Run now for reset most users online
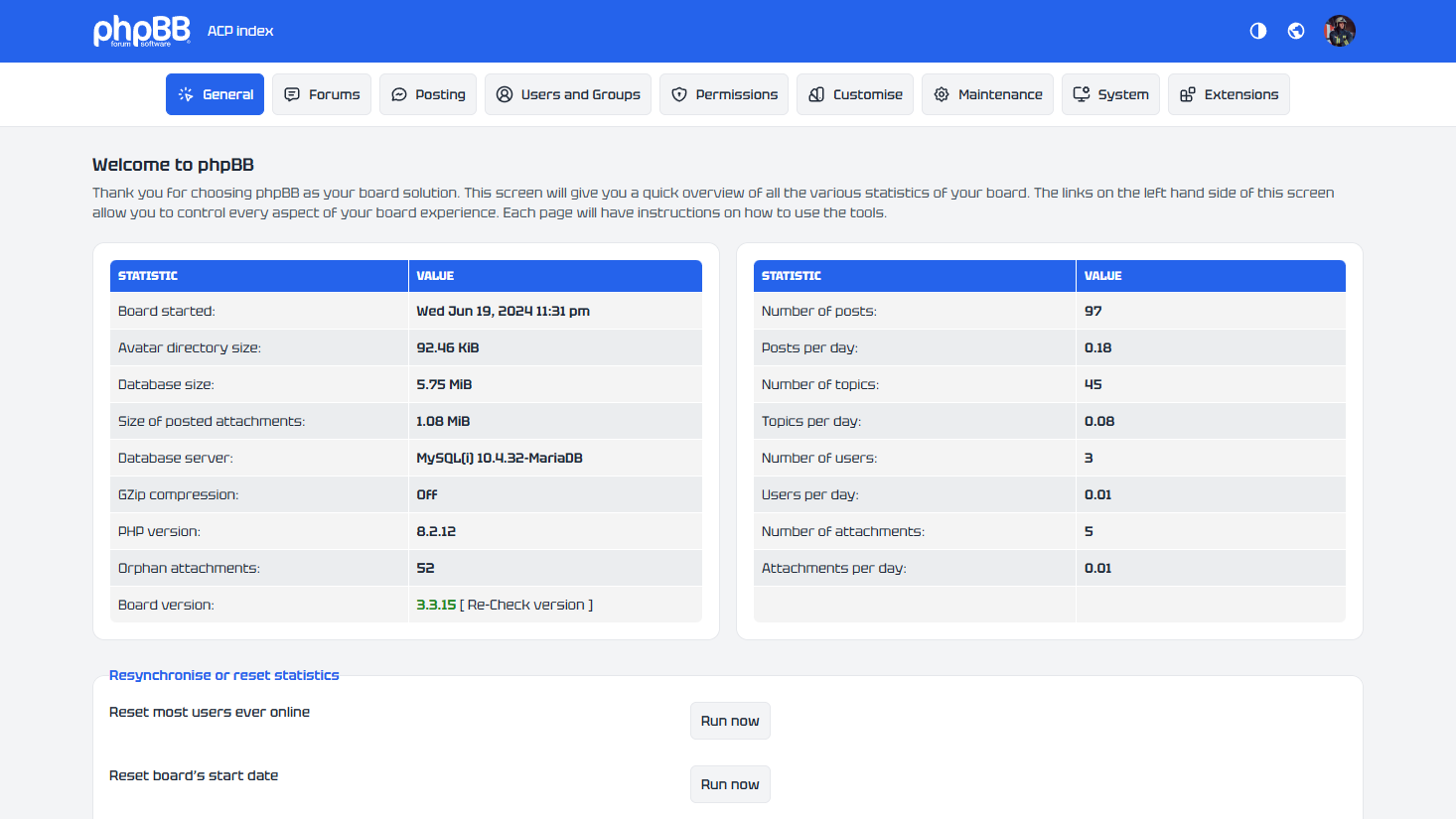Image resolution: width=1456 pixels, height=819 pixels. point(730,721)
